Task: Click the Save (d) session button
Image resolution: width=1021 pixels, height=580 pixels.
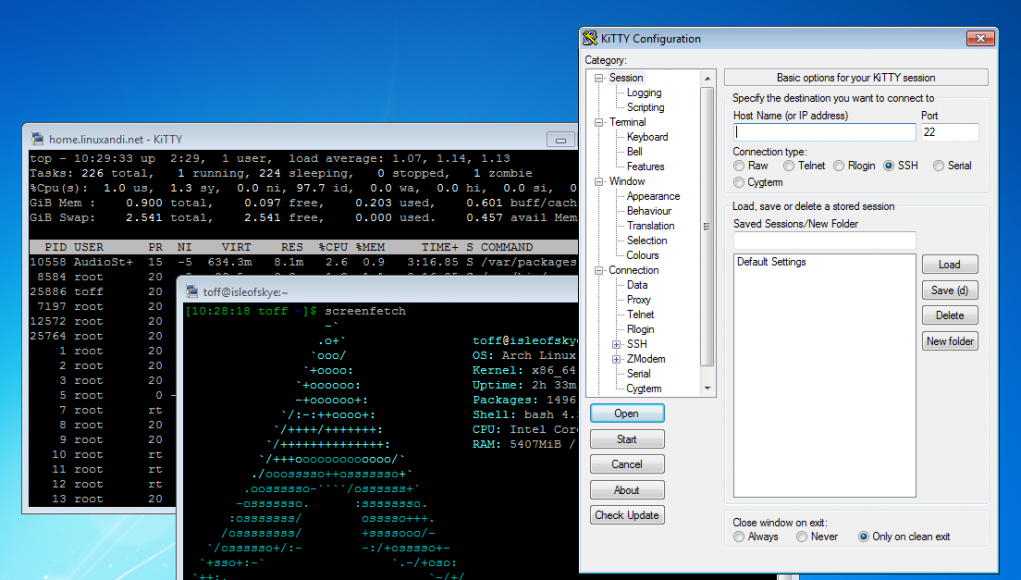Action: 949,290
